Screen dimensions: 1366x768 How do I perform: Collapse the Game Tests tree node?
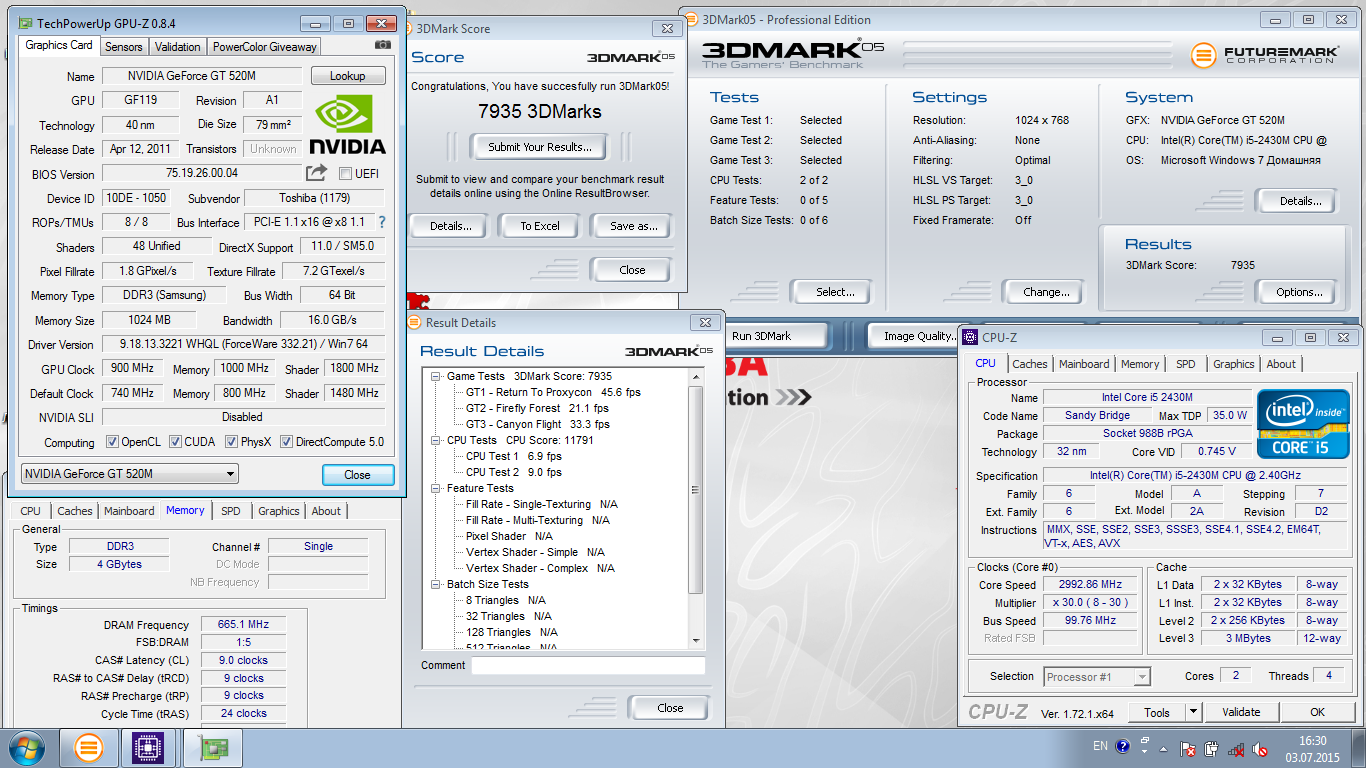(x=436, y=376)
